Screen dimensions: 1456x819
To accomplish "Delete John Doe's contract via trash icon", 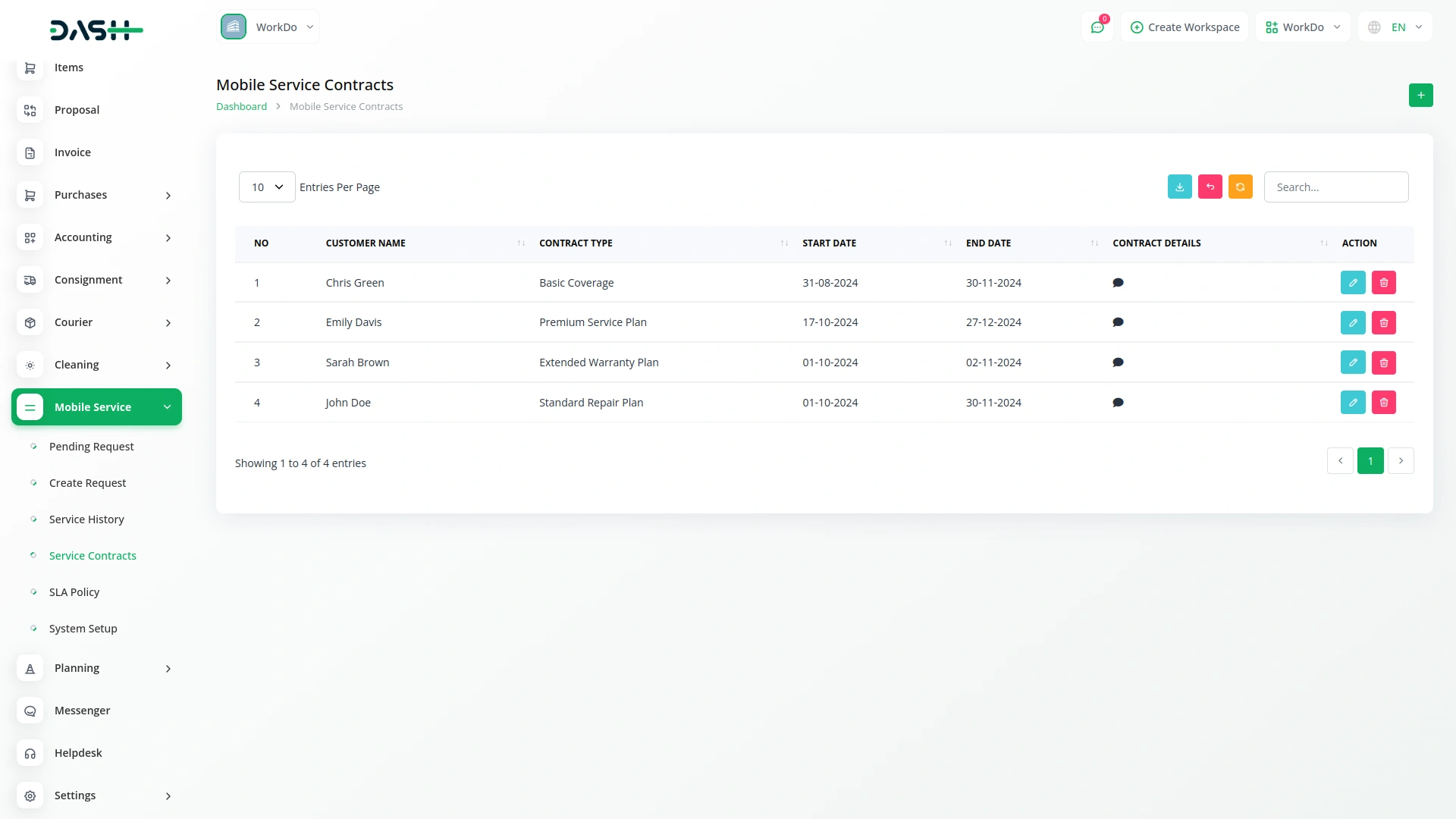I will [x=1383, y=403].
